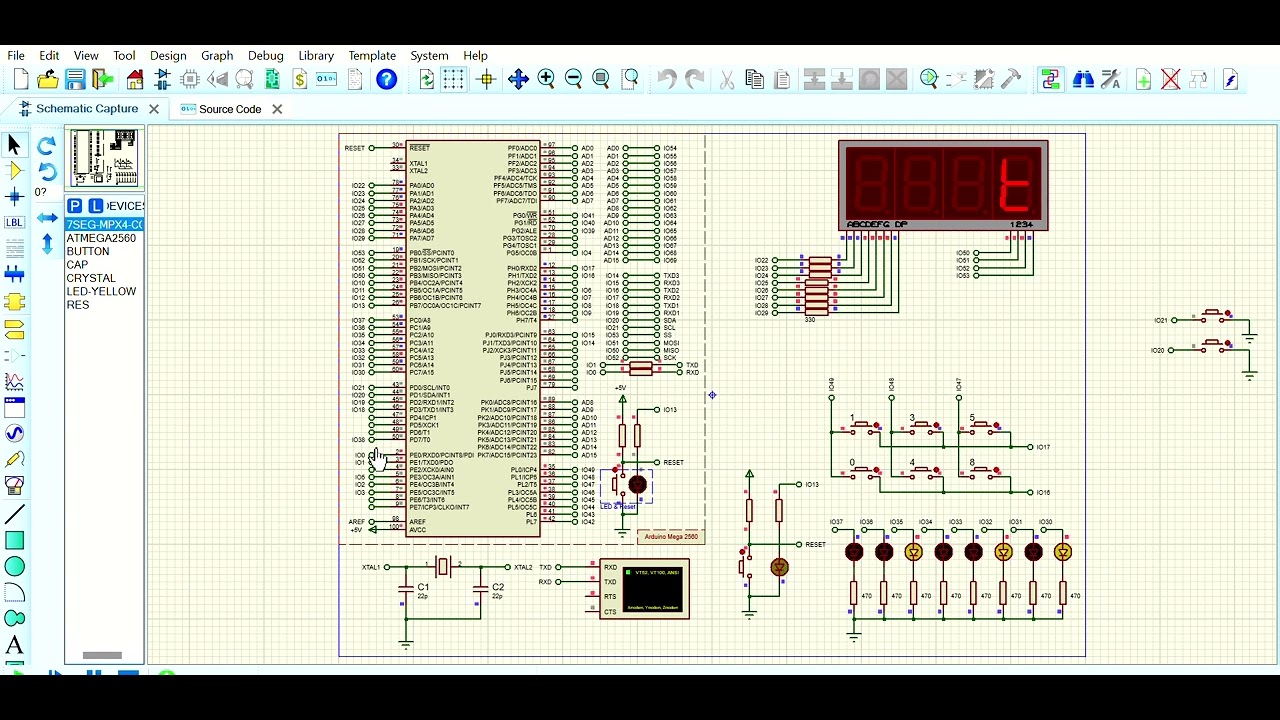Image resolution: width=1280 pixels, height=720 pixels.
Task: Click the device list horizontal scrollbar
Action: (102, 656)
